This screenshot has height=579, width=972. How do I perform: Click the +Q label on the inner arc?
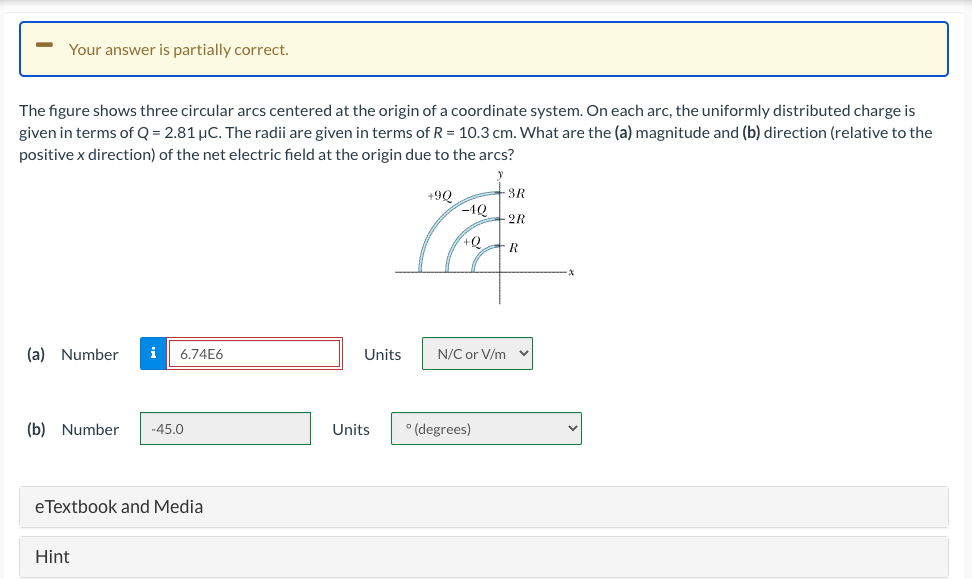pos(470,241)
